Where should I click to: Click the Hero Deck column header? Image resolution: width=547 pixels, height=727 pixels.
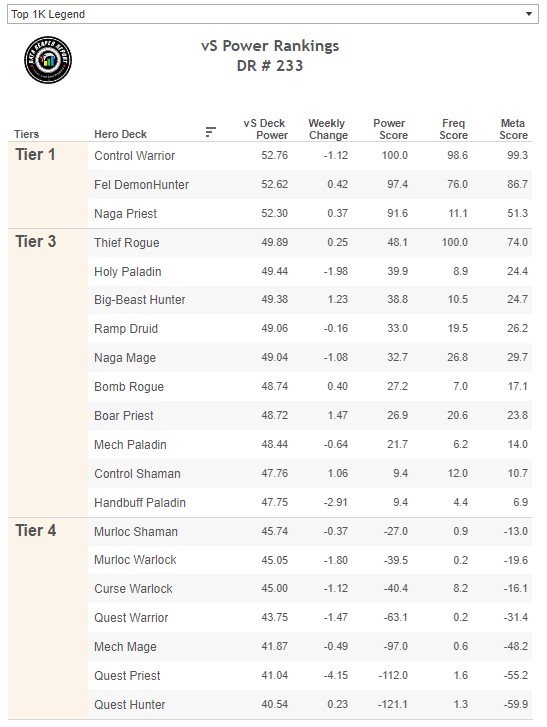(x=120, y=134)
